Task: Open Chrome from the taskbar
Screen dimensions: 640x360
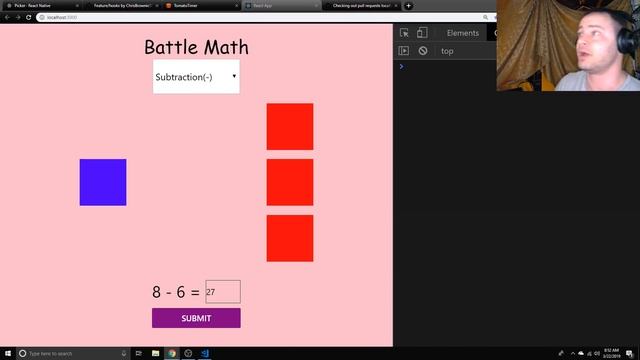Action: [172, 353]
